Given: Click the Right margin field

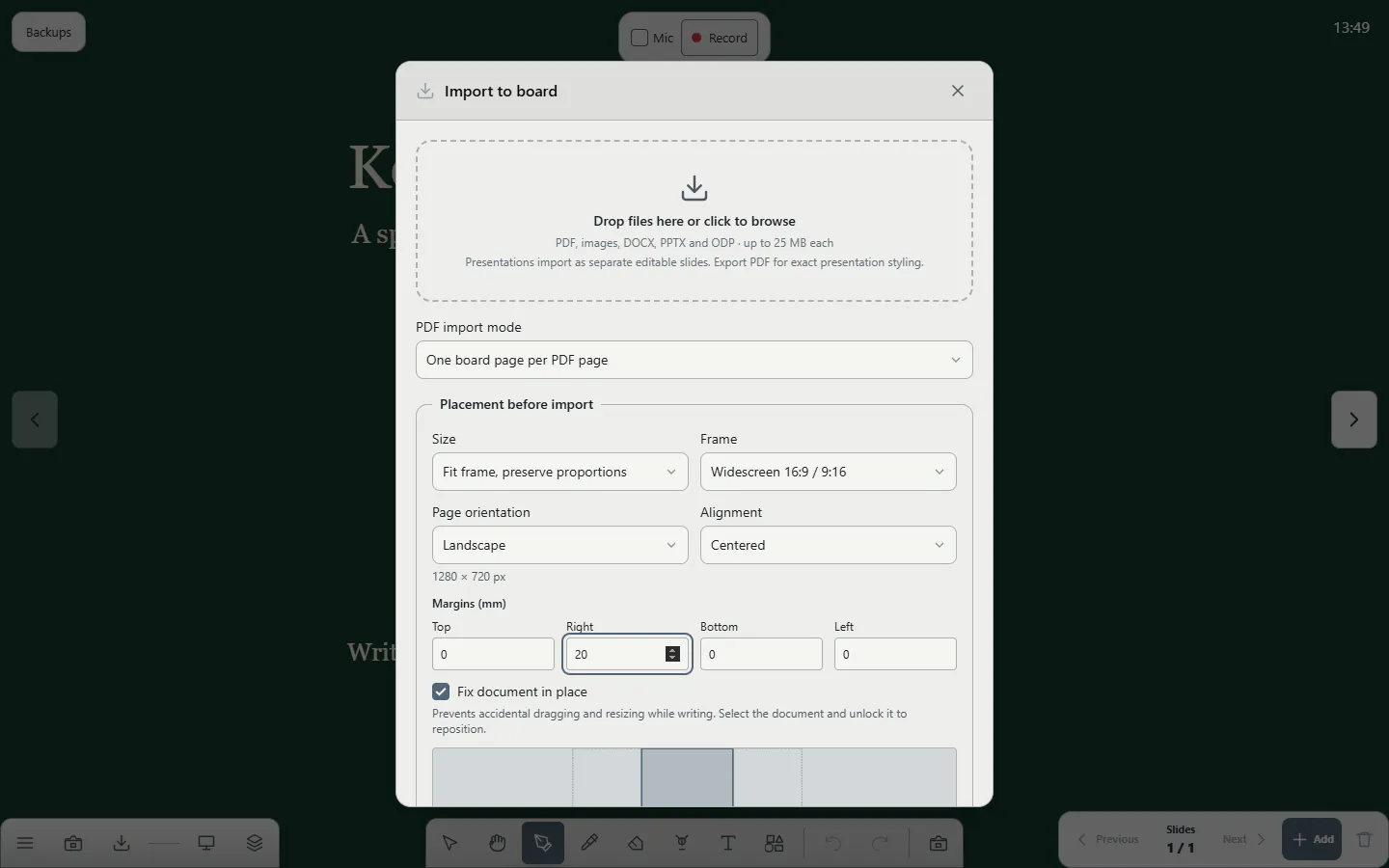Looking at the screenshot, I should (x=627, y=654).
